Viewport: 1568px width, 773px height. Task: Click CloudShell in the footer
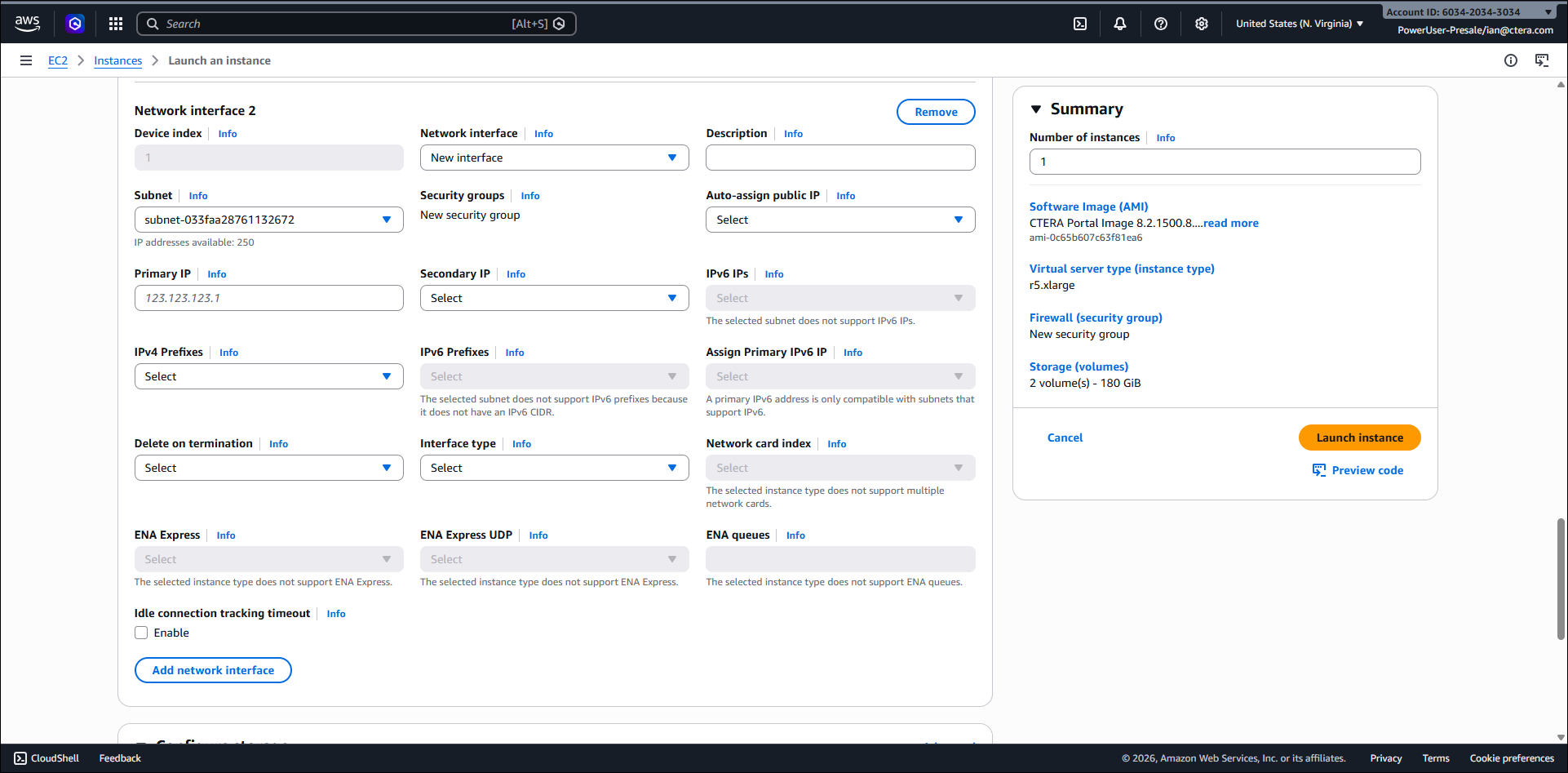tap(47, 758)
